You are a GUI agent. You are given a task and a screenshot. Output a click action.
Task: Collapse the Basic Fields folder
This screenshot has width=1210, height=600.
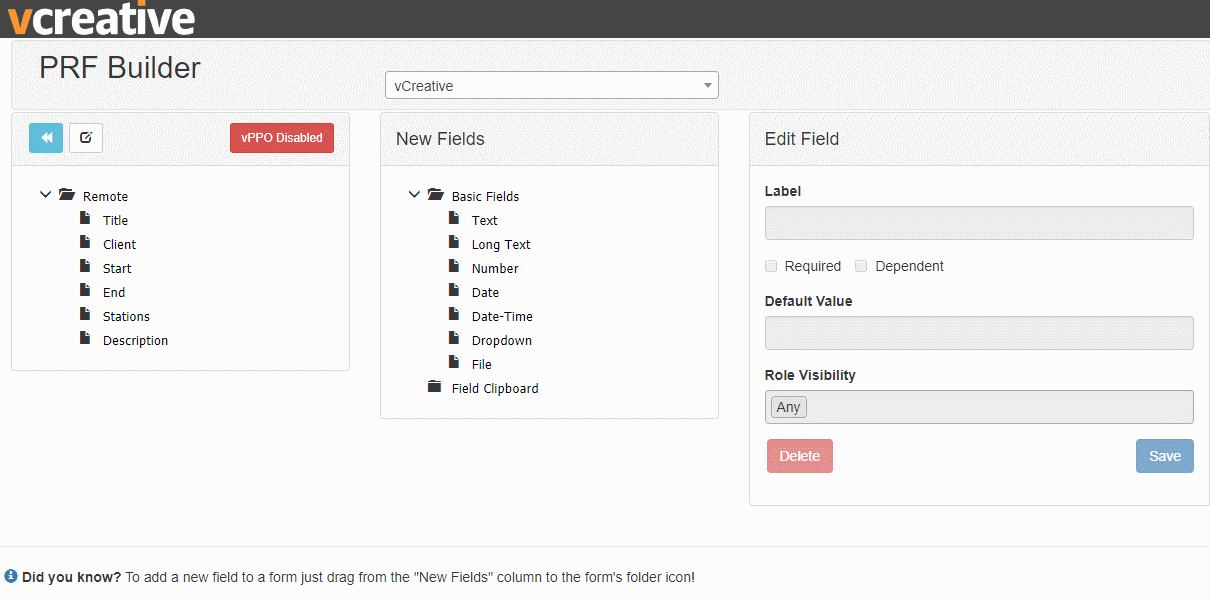point(414,195)
